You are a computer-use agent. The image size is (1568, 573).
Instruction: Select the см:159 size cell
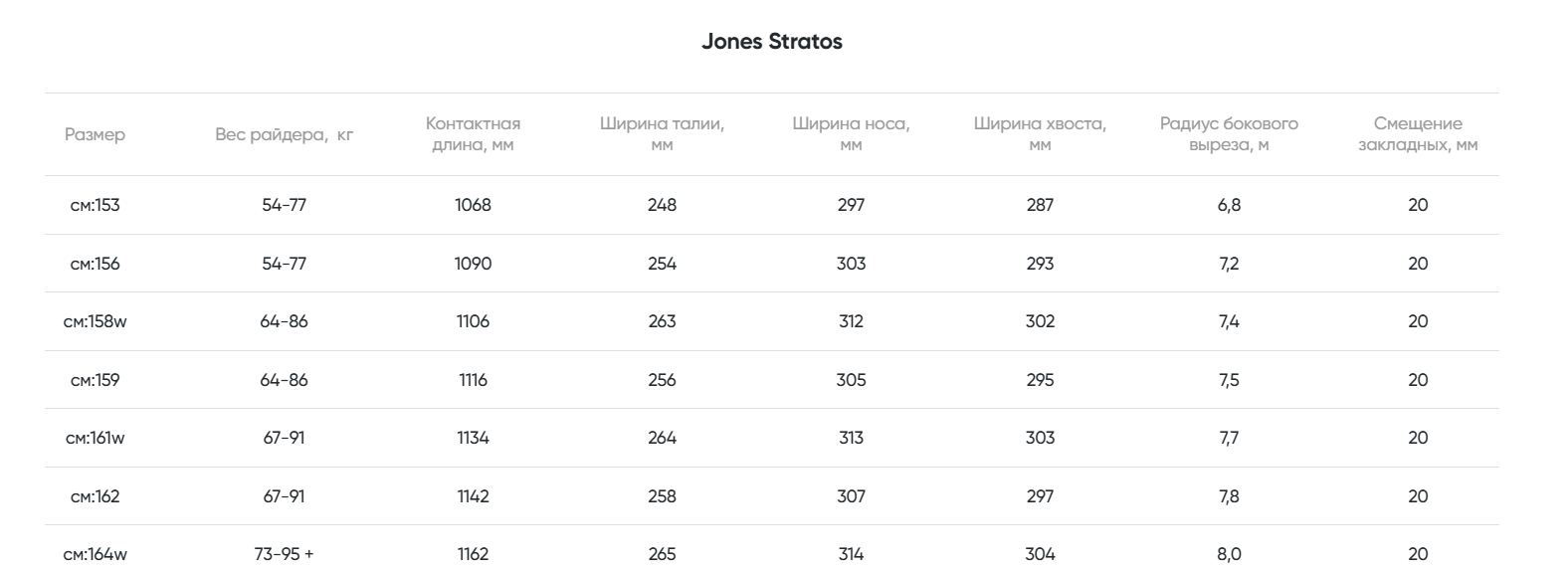pos(96,380)
